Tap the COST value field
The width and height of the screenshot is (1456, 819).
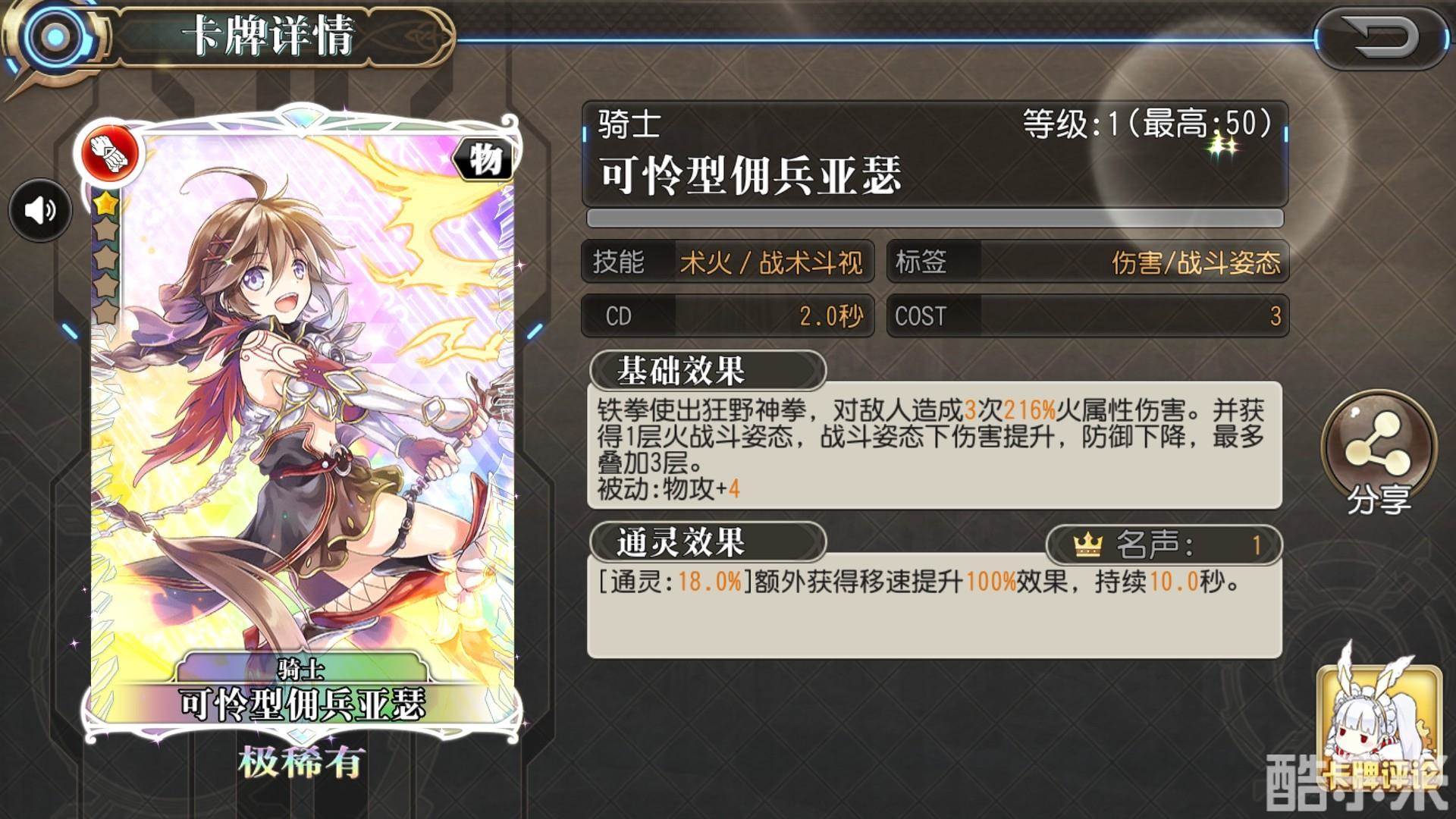pos(1087,316)
